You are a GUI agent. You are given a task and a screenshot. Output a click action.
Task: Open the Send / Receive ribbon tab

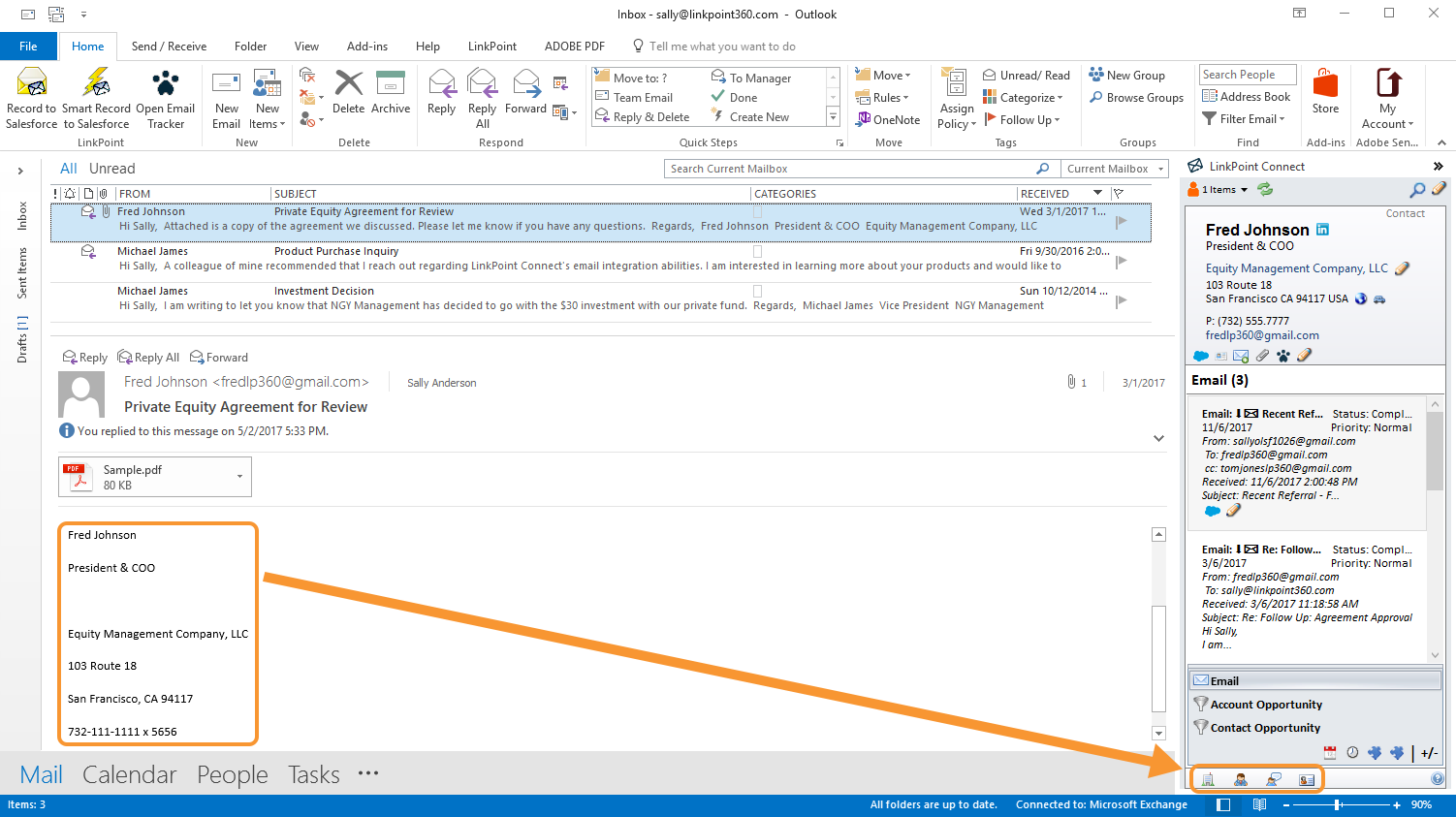coord(169,47)
